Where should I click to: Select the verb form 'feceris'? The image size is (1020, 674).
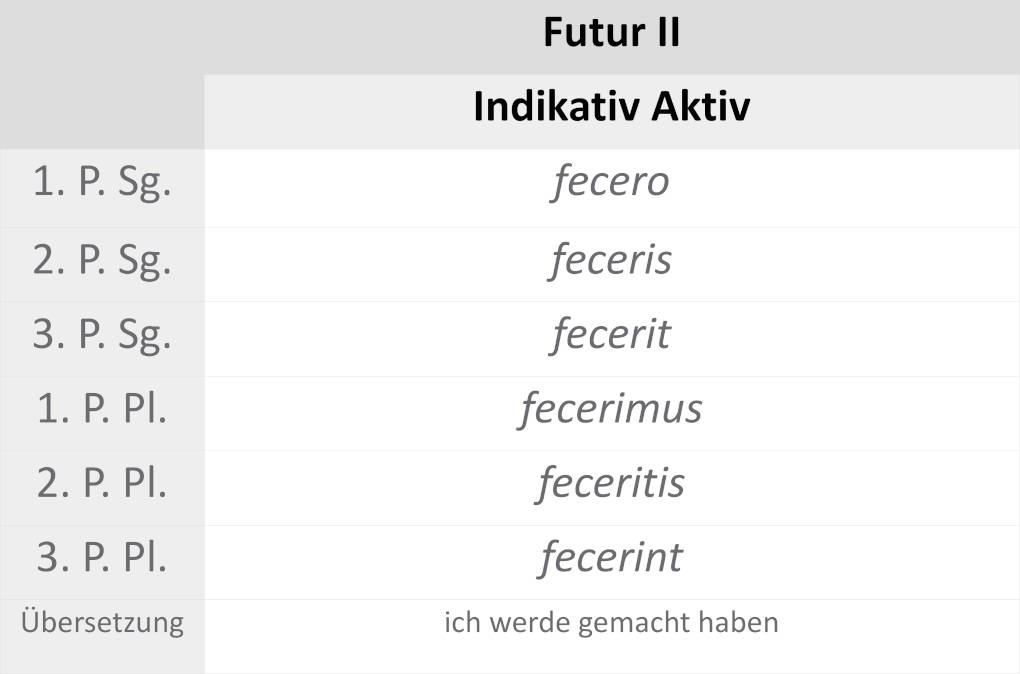[x=611, y=260]
